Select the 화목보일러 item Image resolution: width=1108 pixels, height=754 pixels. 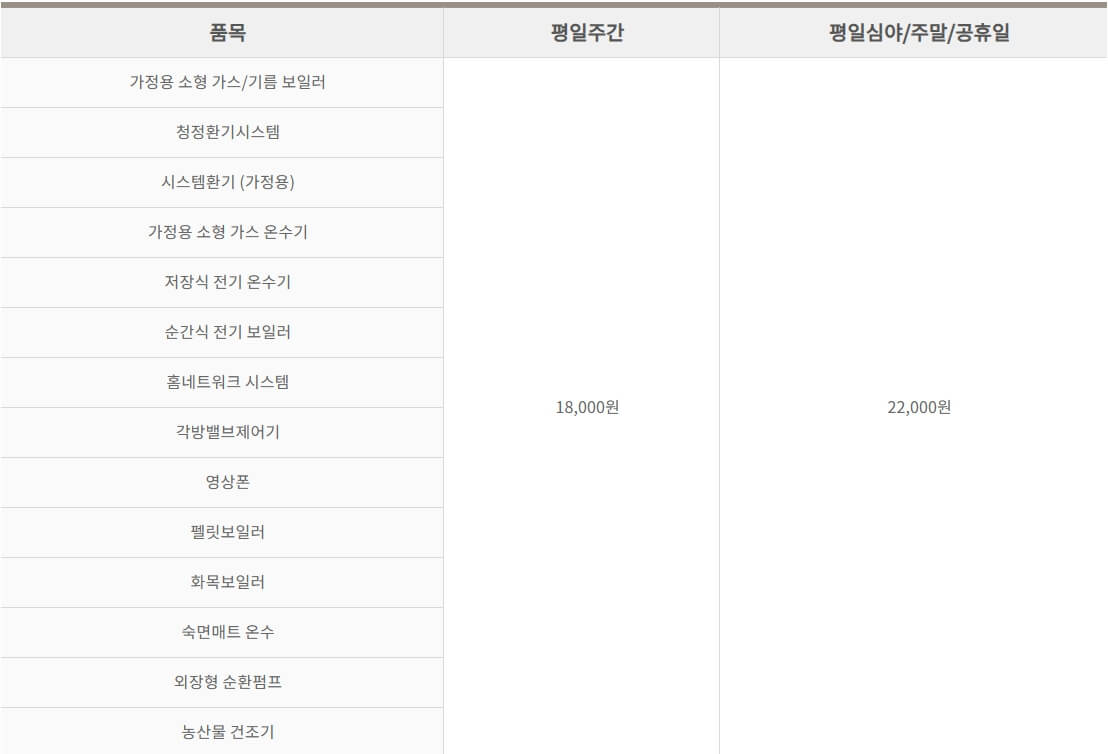point(222,582)
